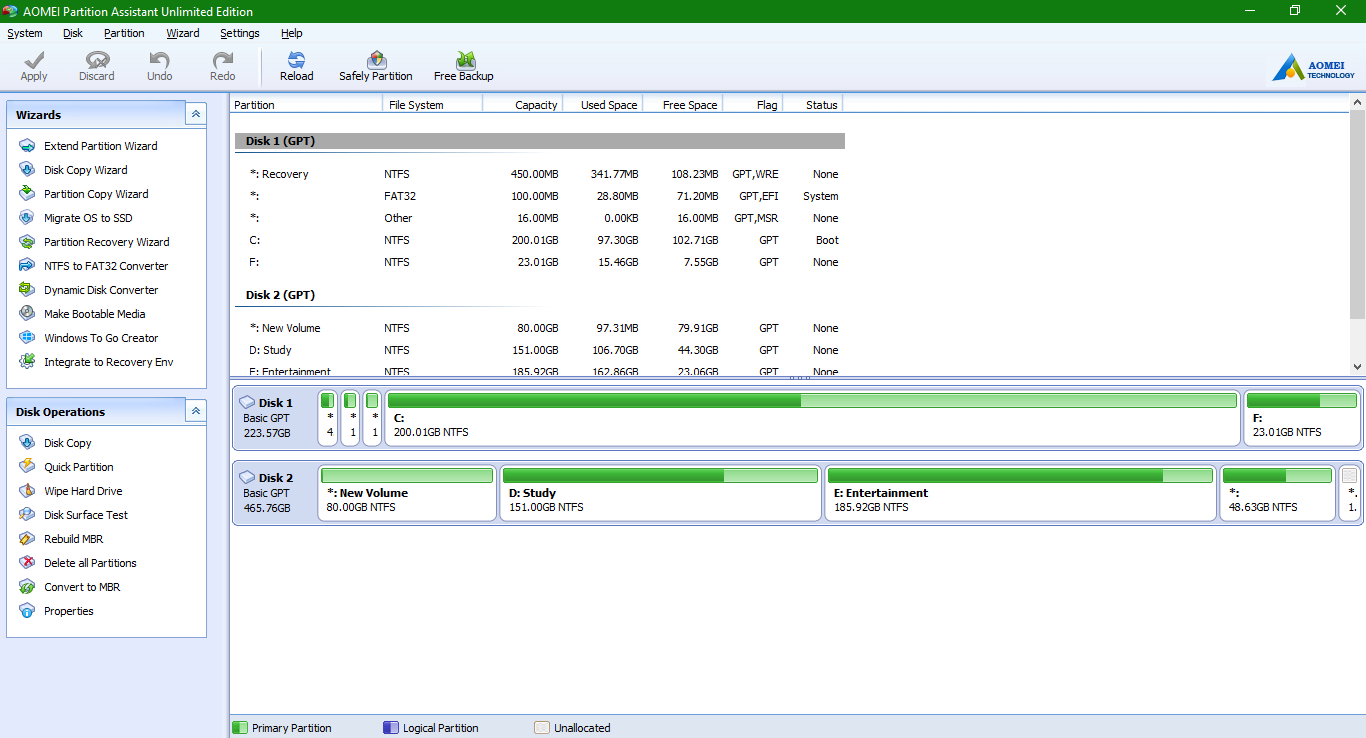Open the Disk menu

73,33
